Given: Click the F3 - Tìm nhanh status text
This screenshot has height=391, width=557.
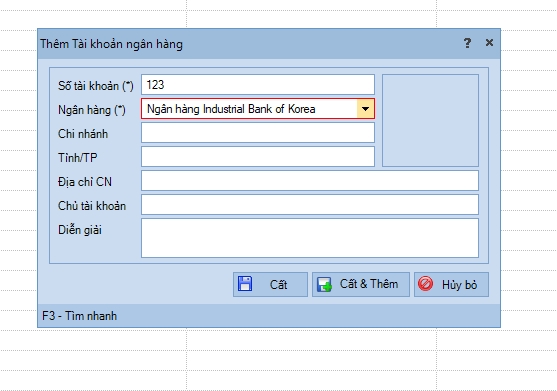Looking at the screenshot, I should [x=80, y=316].
